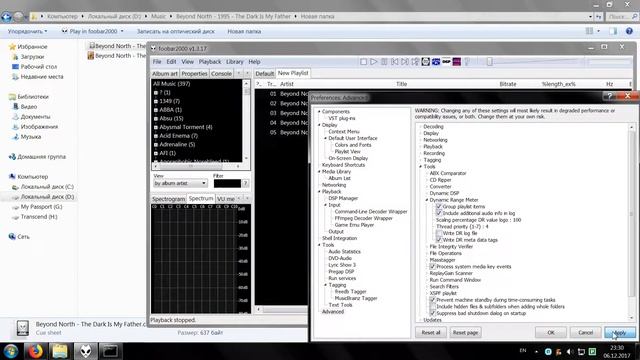640x360 pixels.
Task: Click the Stop playback button in foobar2000 toolbar
Action: point(363,62)
